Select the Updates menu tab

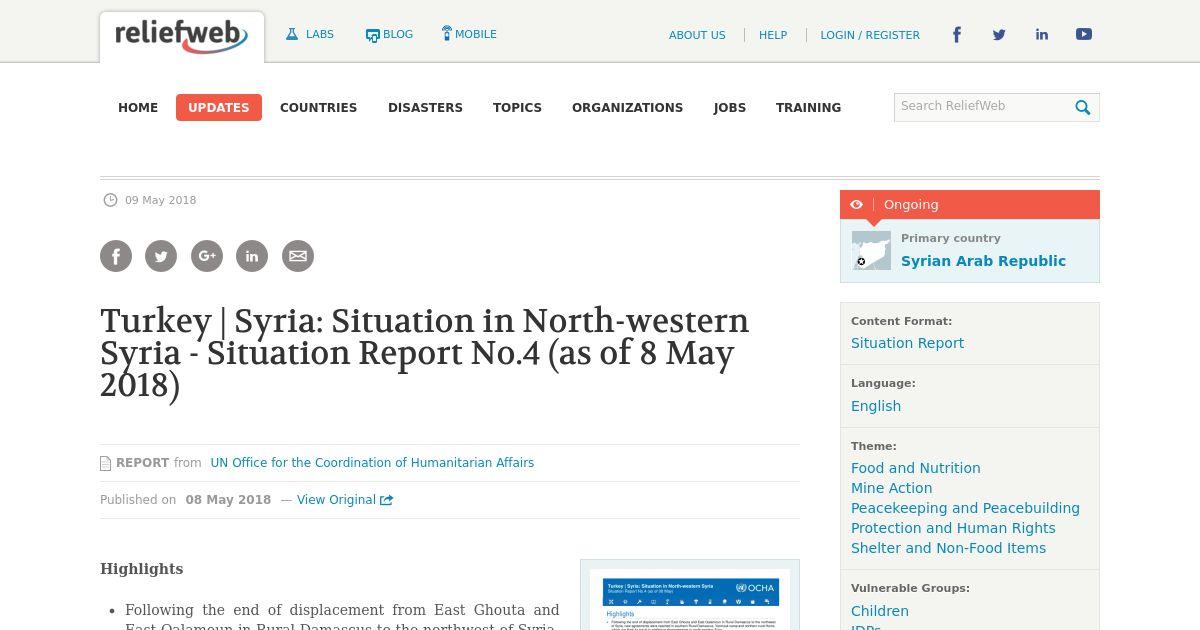(x=219, y=108)
